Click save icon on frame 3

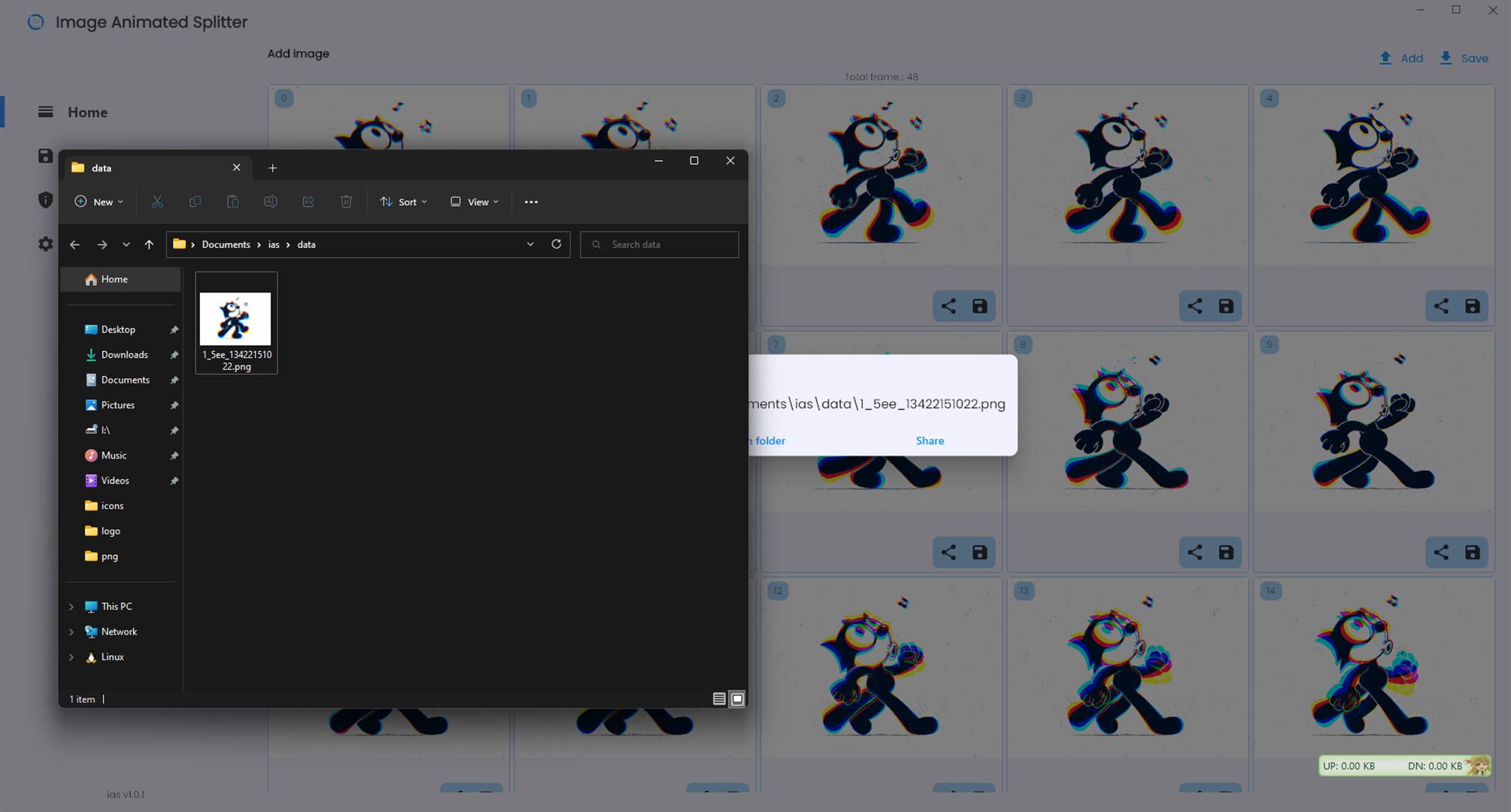[1226, 306]
